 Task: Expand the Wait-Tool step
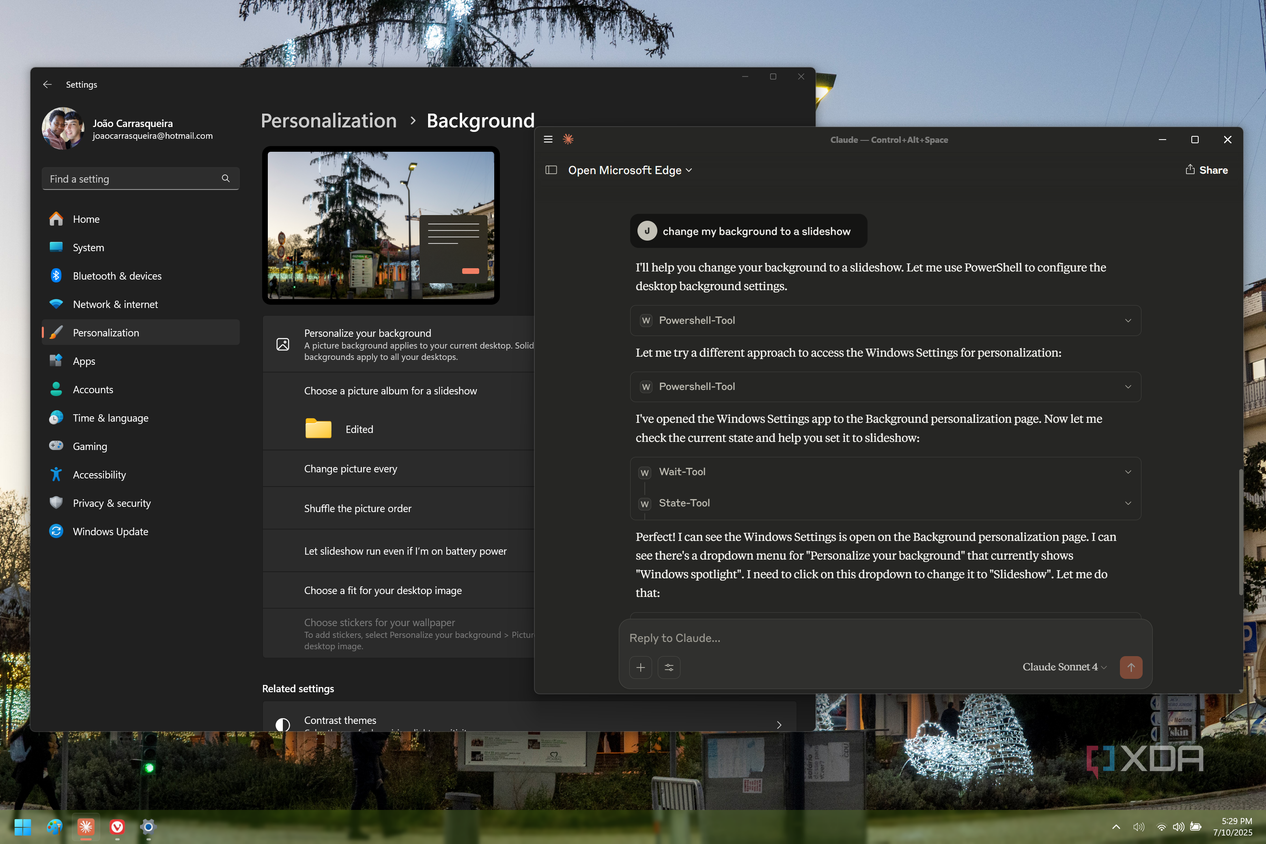[x=885, y=472]
